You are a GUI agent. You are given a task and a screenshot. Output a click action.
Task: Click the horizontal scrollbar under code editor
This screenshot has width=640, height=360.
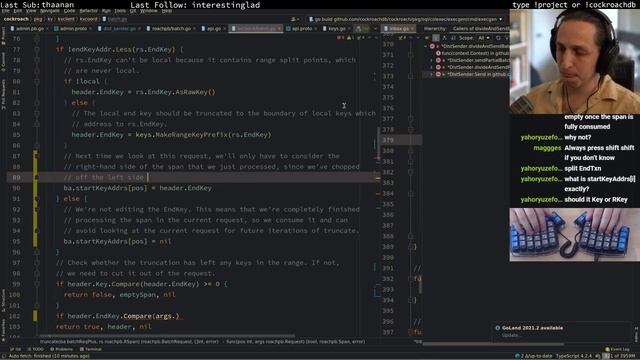pyautogui.click(x=167, y=336)
